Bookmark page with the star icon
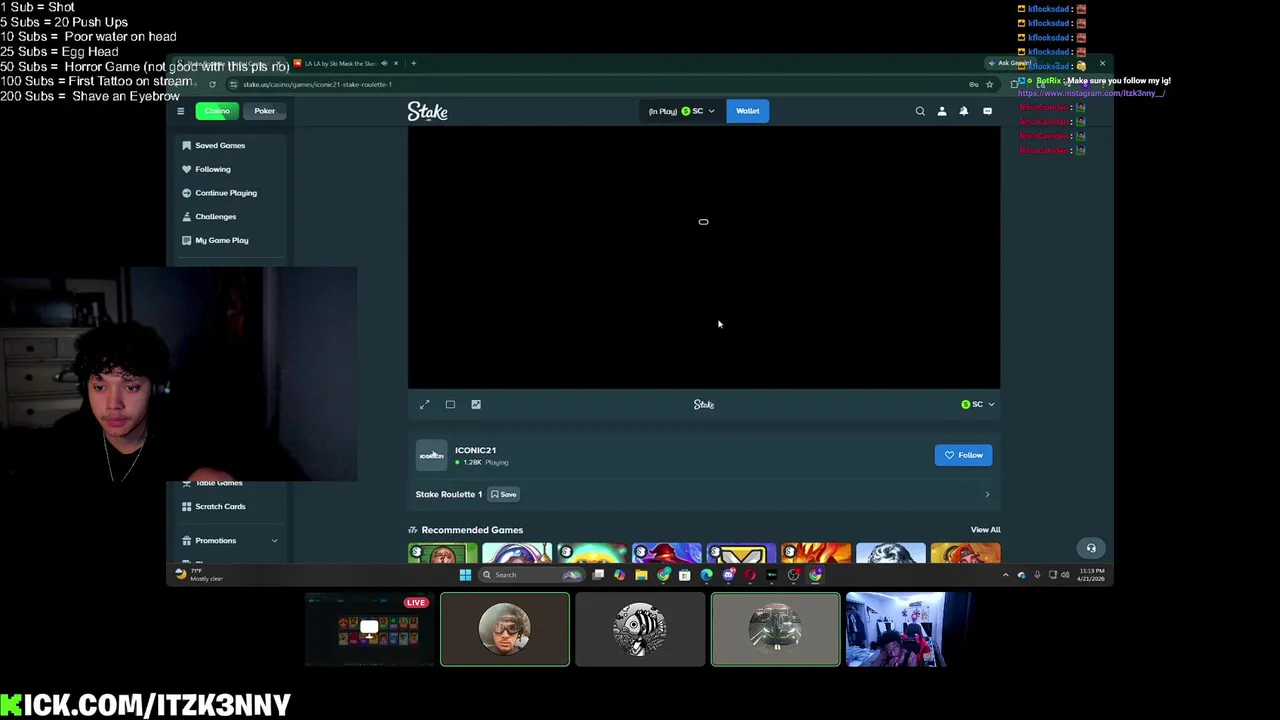The image size is (1280, 720). [x=989, y=84]
